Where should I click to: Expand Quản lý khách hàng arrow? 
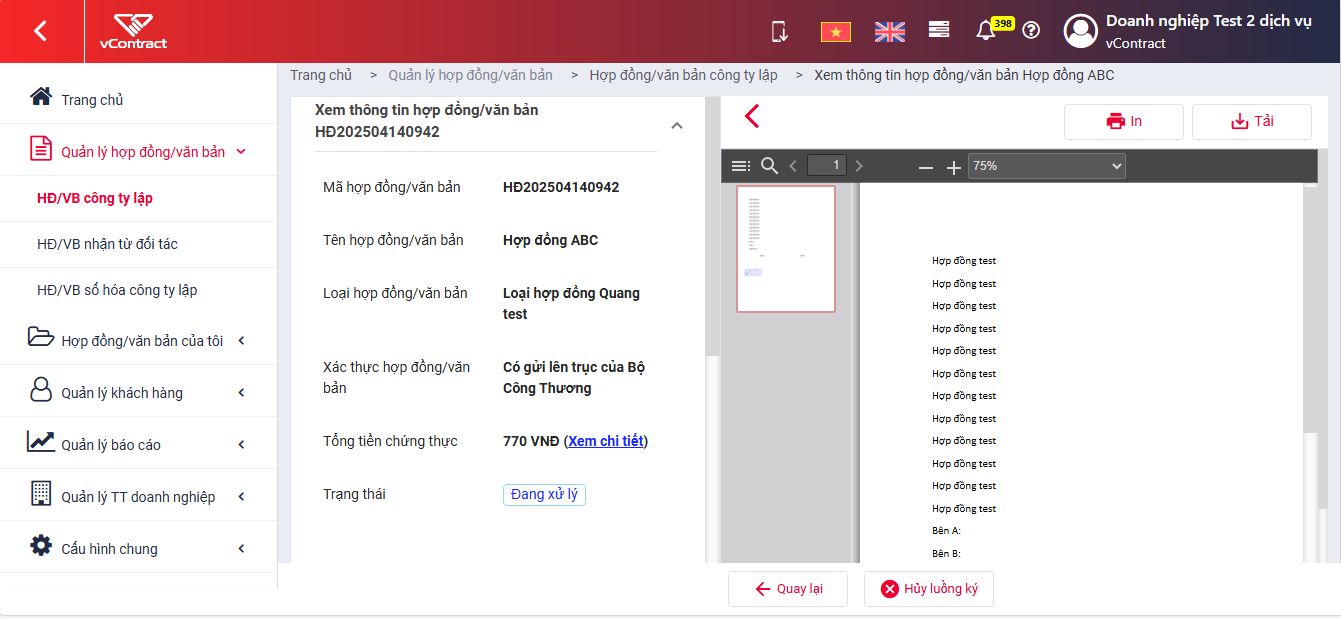tap(241, 393)
